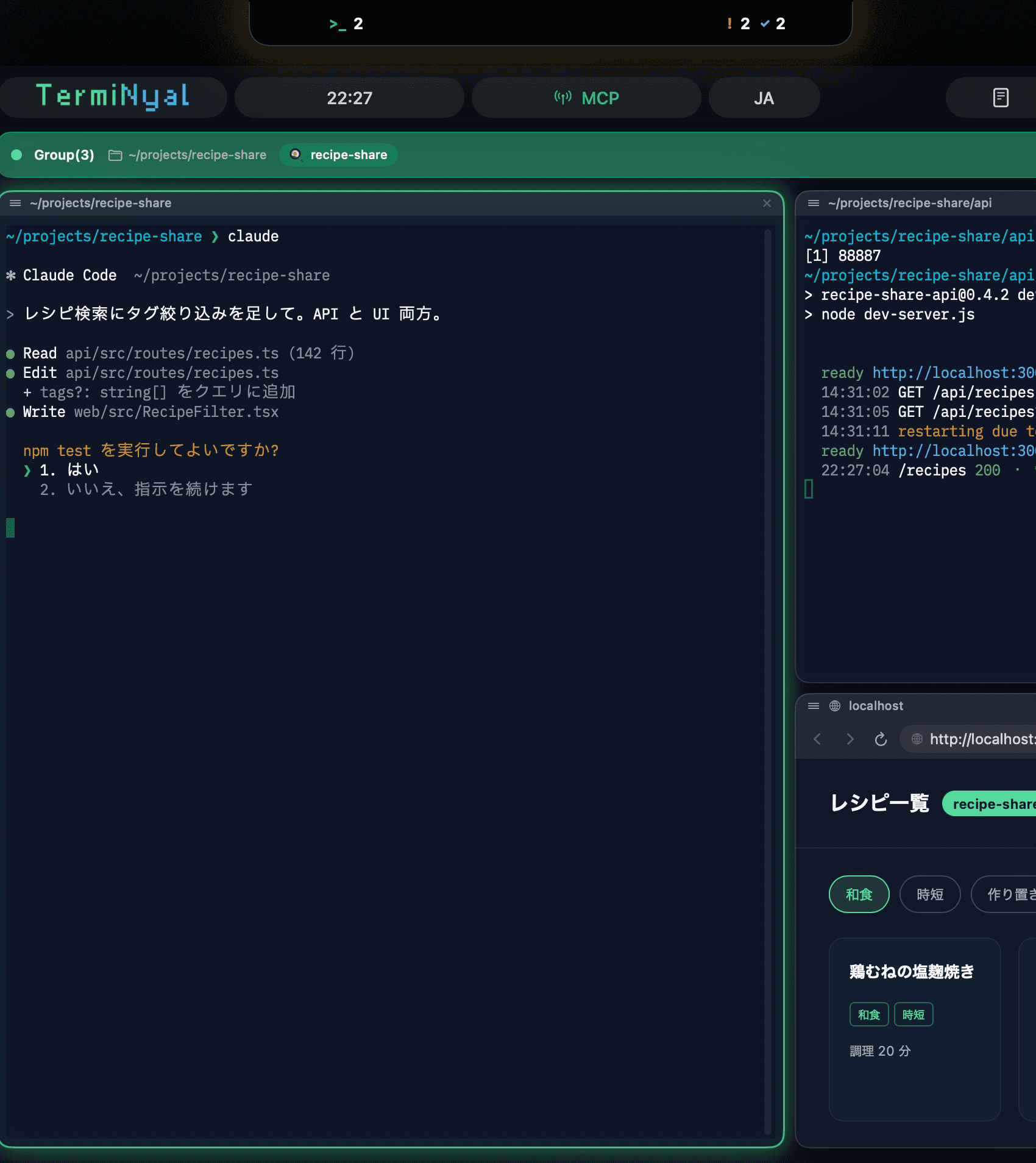
Task: Click the '14:31:11 restarting due' log line
Action: point(928,432)
